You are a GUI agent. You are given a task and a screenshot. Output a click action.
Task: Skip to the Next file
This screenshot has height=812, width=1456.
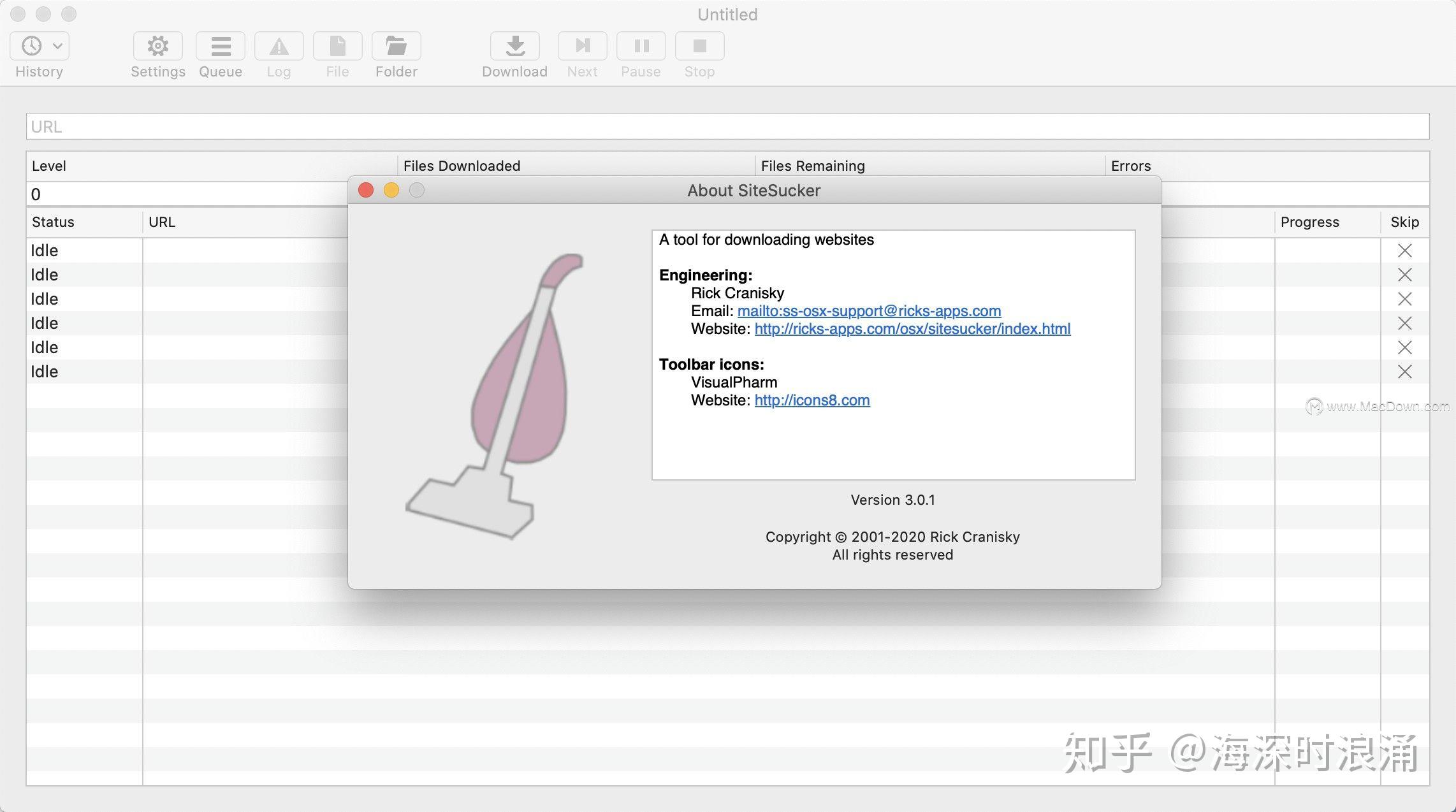pyautogui.click(x=581, y=46)
